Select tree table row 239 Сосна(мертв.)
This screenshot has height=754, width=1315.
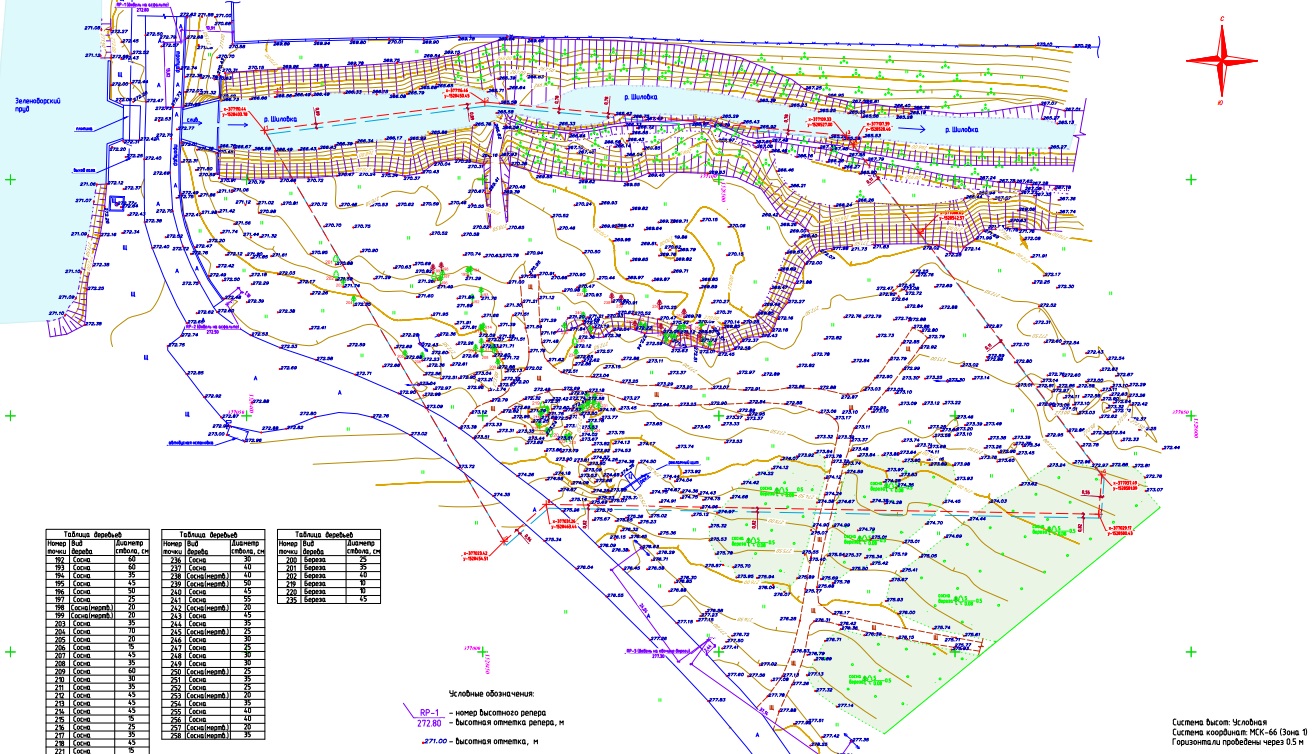point(213,584)
